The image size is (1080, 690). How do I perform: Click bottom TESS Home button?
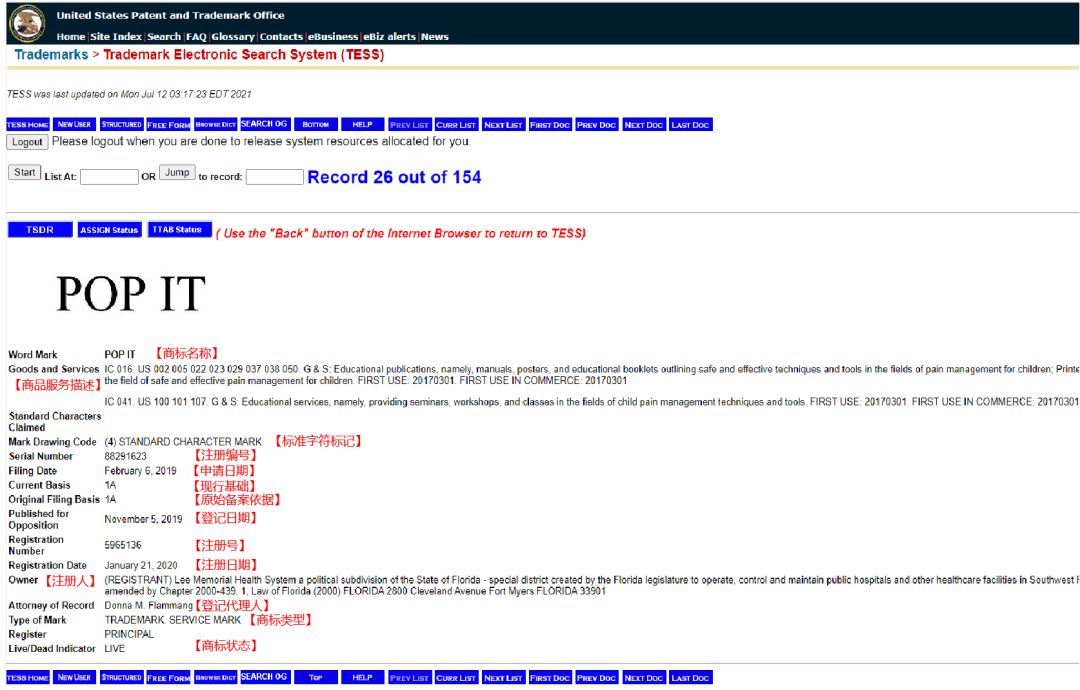pyautogui.click(x=28, y=678)
